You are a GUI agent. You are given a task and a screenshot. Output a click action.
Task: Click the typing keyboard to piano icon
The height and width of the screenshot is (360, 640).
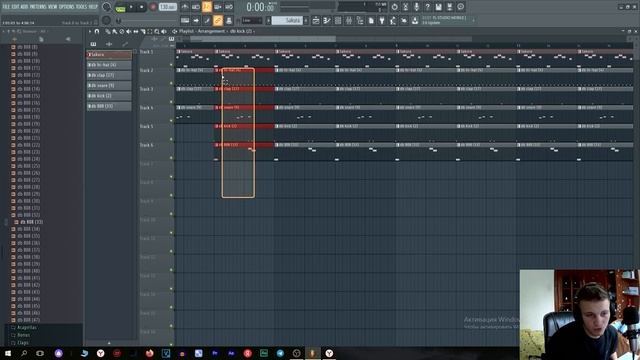185,20
